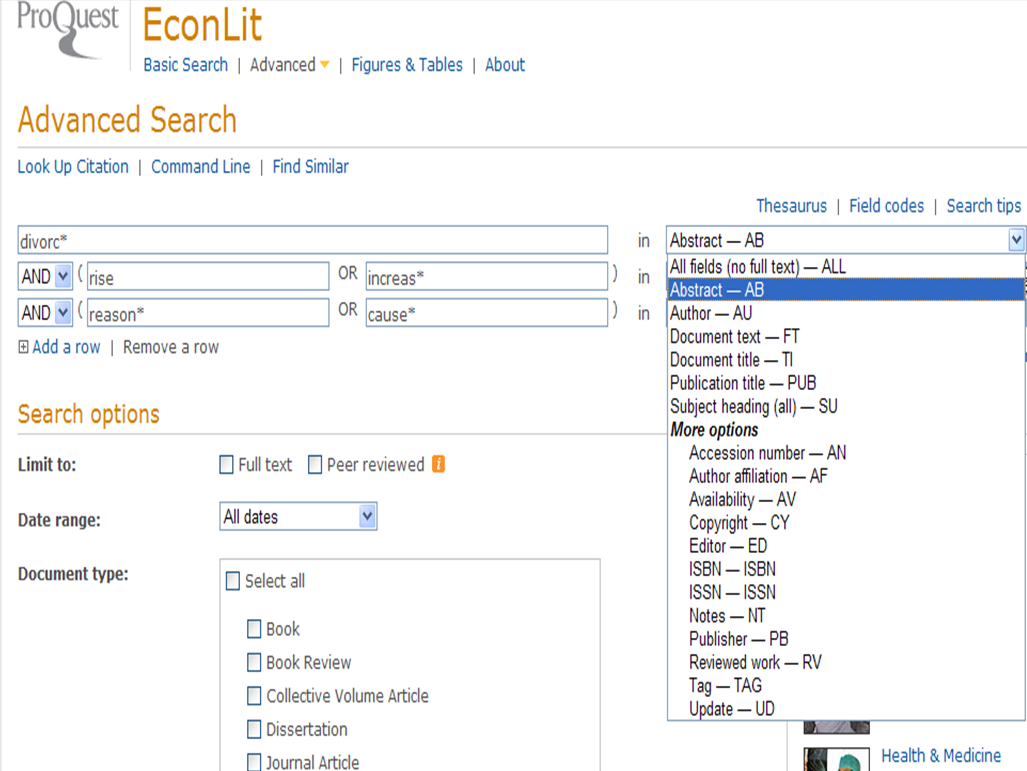The width and height of the screenshot is (1027, 771).
Task: Click Add a row link
Action: coord(66,347)
